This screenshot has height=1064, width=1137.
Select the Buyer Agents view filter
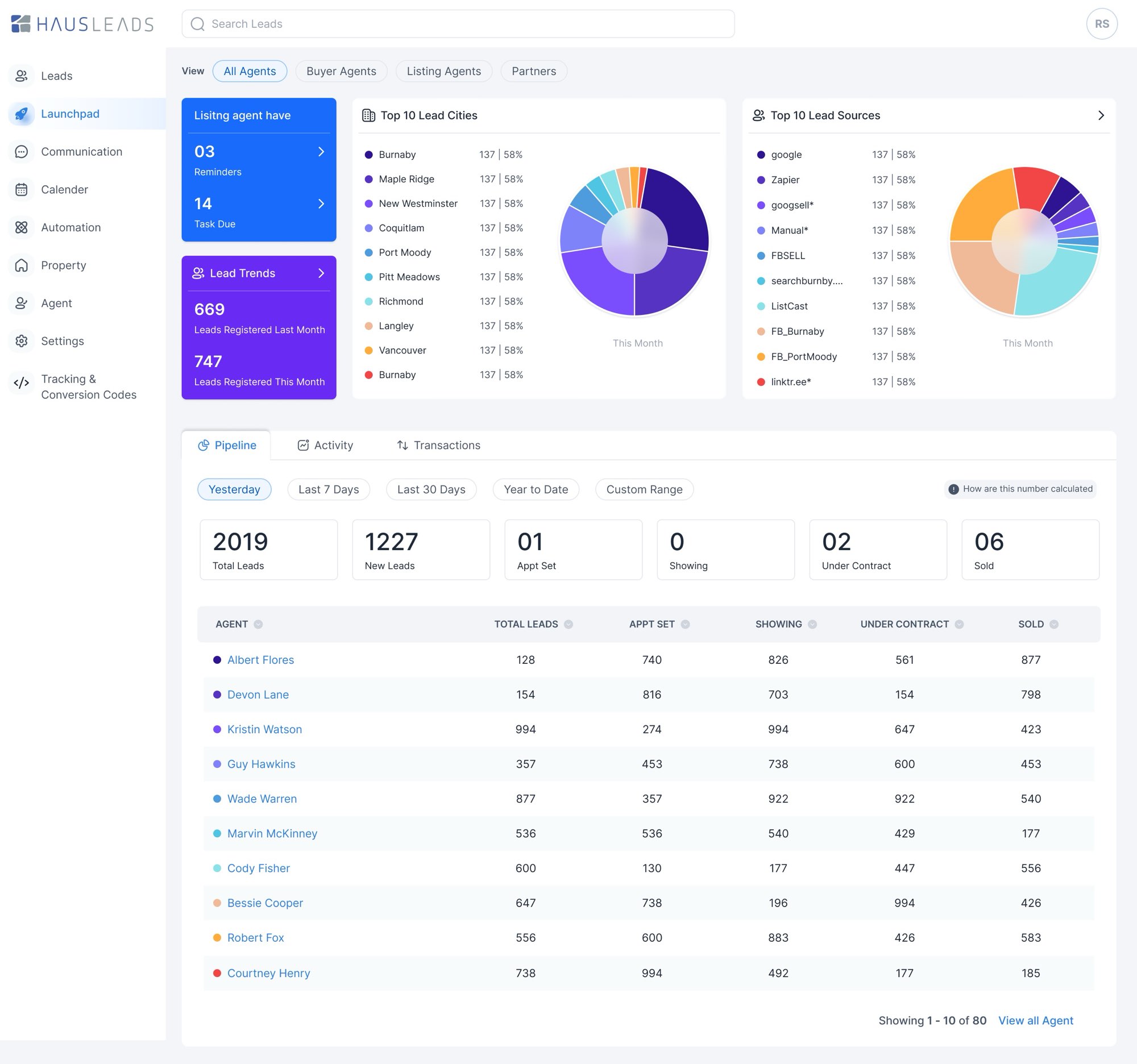[x=342, y=71]
